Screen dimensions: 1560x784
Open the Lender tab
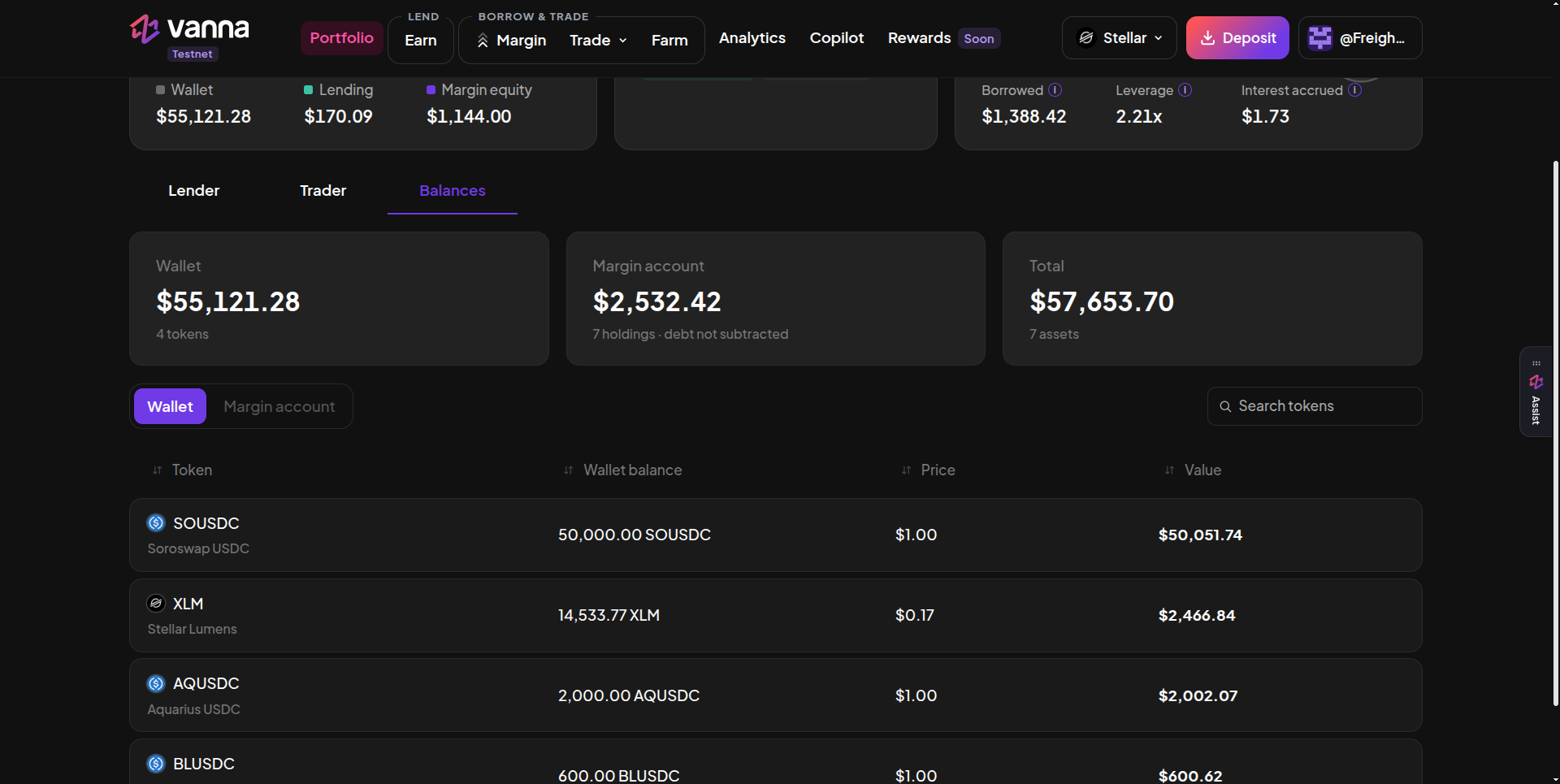click(x=194, y=191)
